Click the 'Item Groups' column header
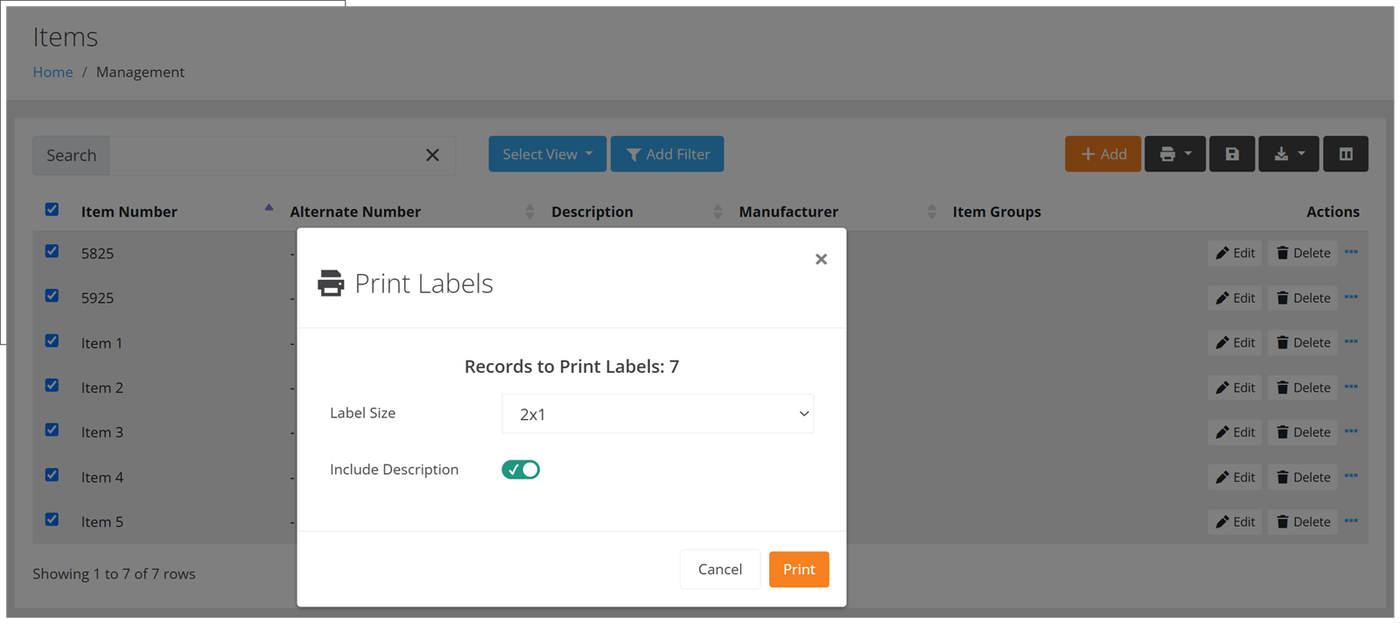This screenshot has width=1400, height=623. click(997, 212)
